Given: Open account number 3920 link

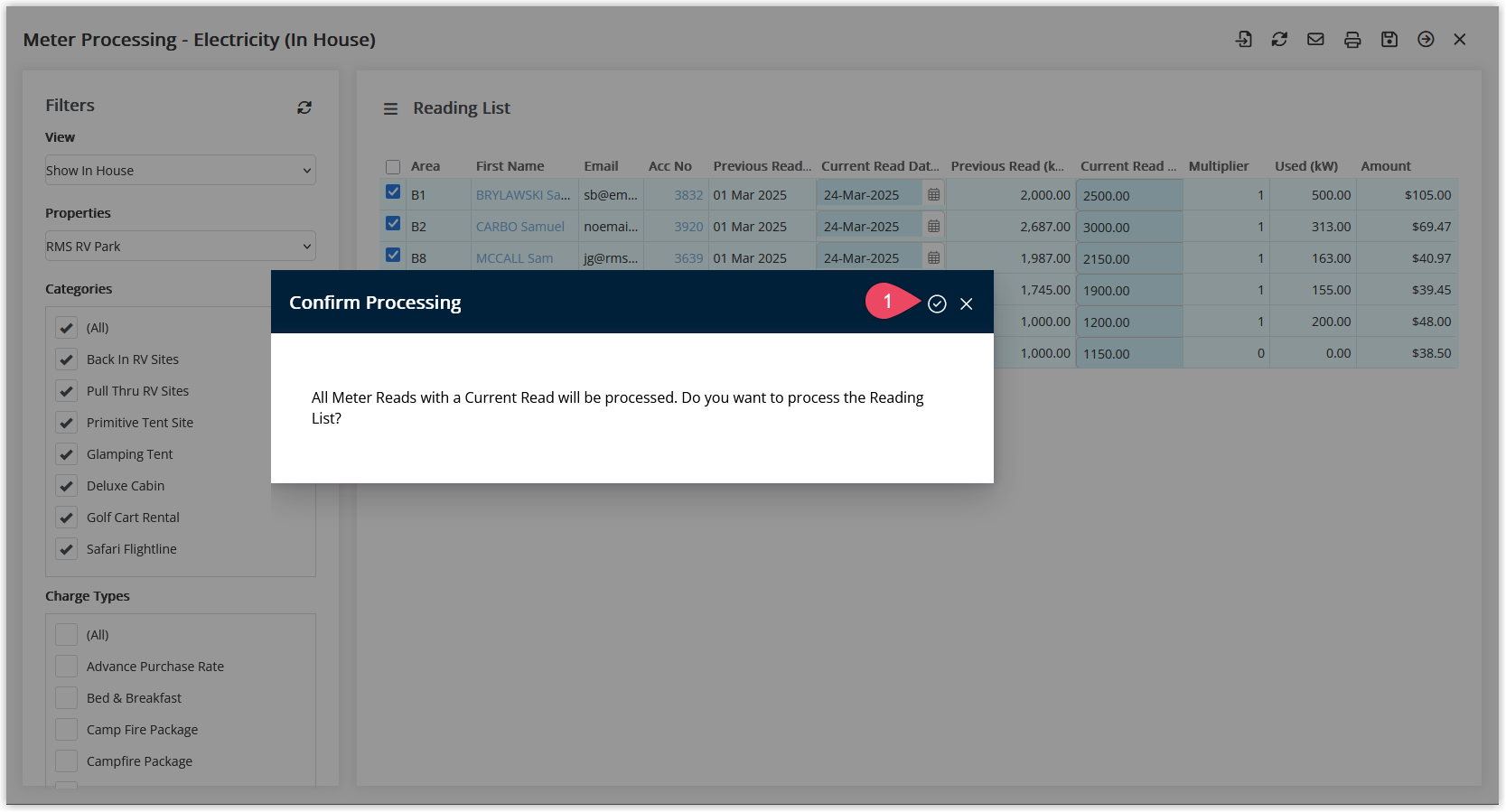Looking at the screenshot, I should pos(688,227).
